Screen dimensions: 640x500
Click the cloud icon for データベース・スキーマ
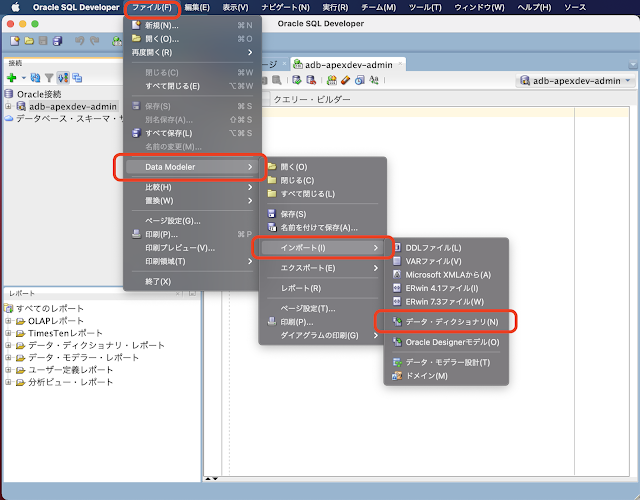point(9,118)
